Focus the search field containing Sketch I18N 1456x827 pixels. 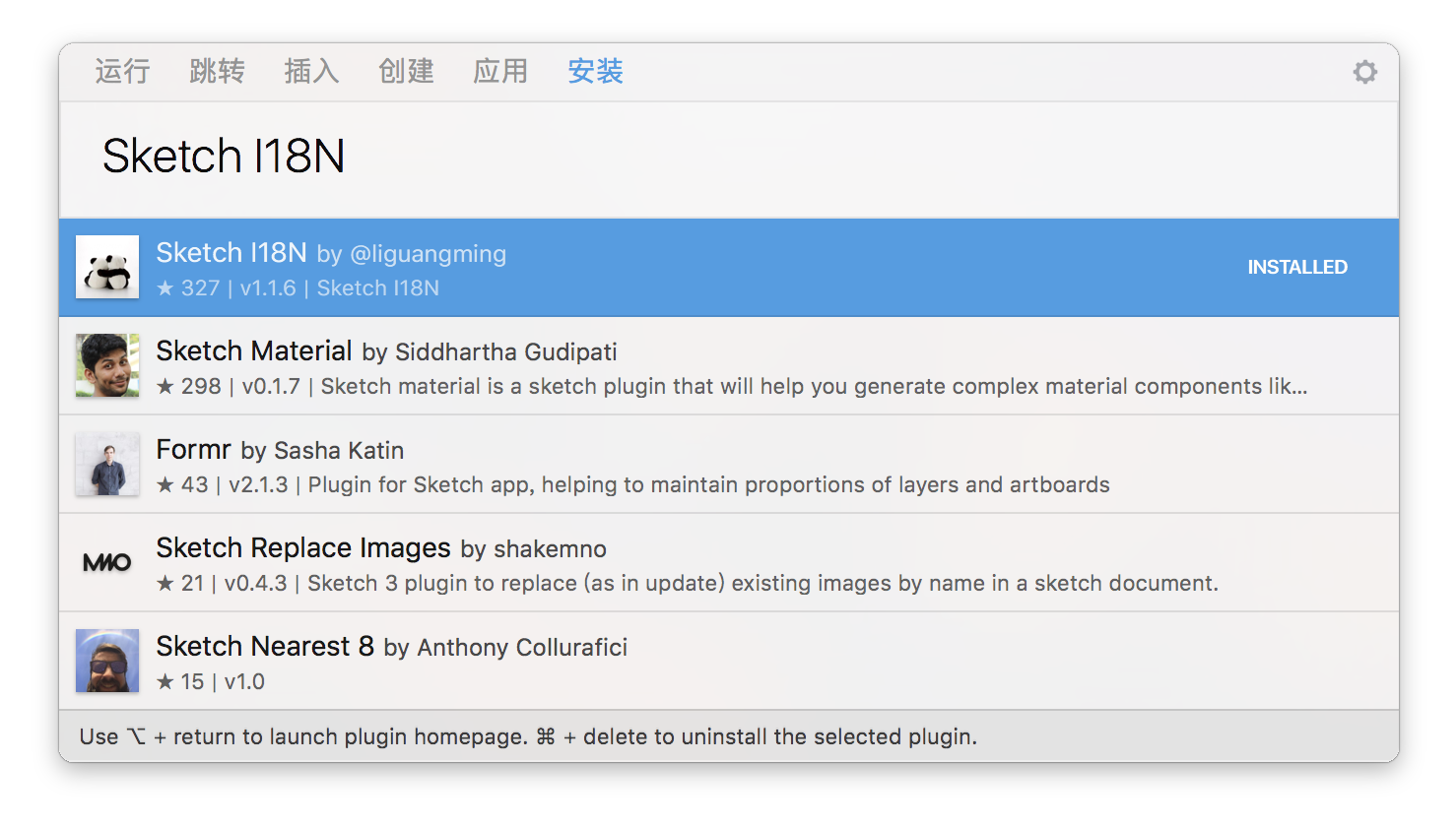[729, 158]
